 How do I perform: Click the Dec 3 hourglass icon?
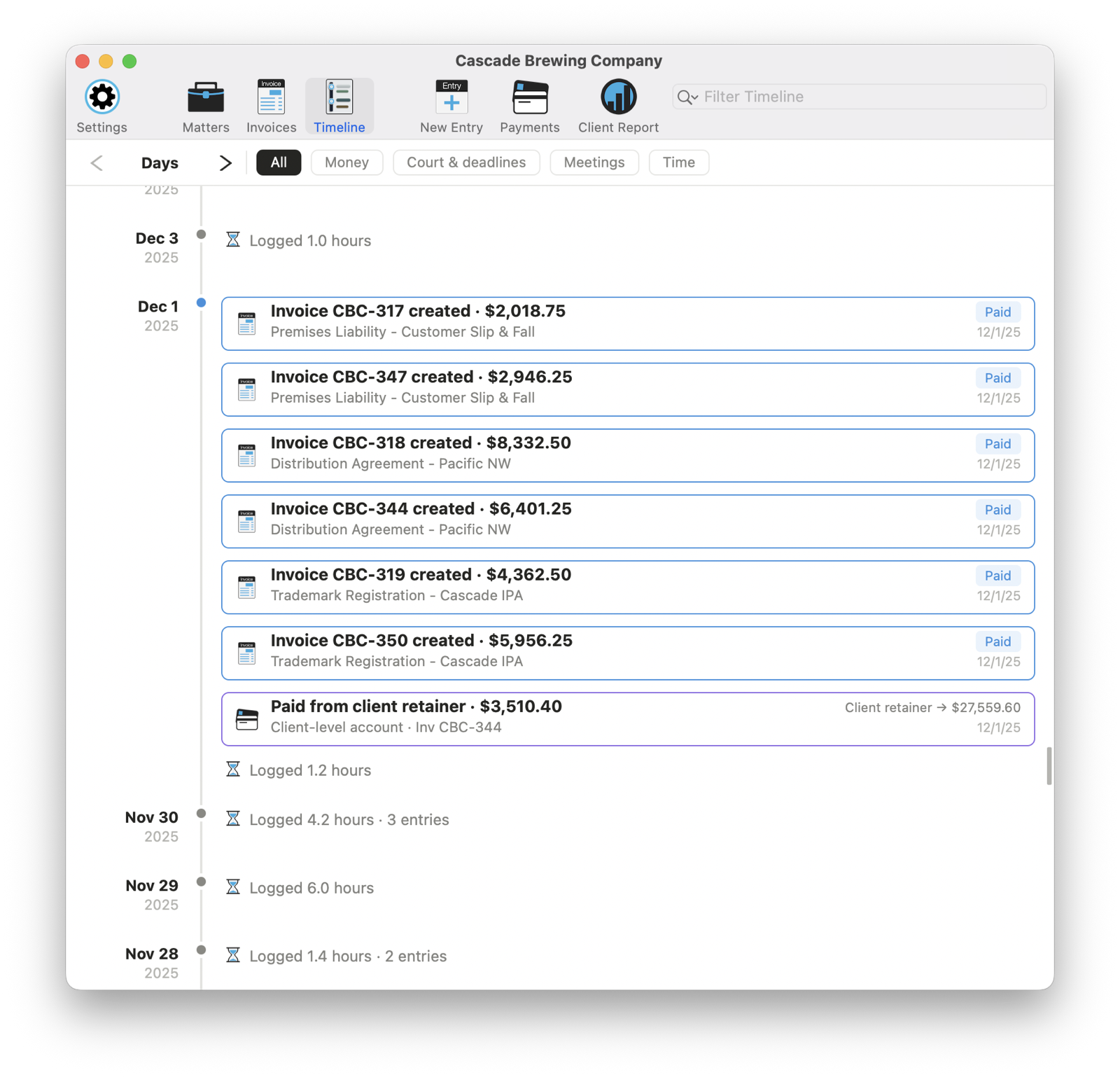[233, 240]
